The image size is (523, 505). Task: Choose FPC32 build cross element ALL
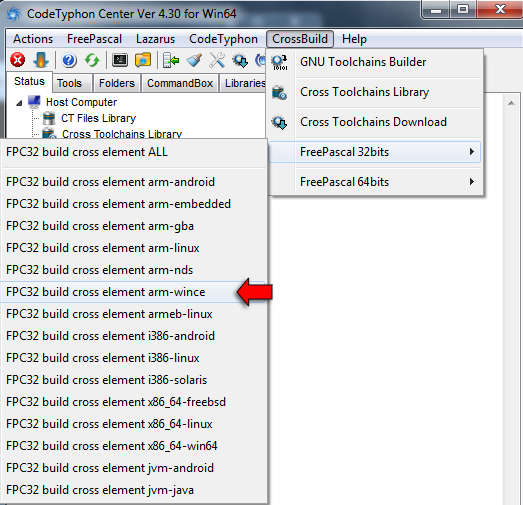133,152
